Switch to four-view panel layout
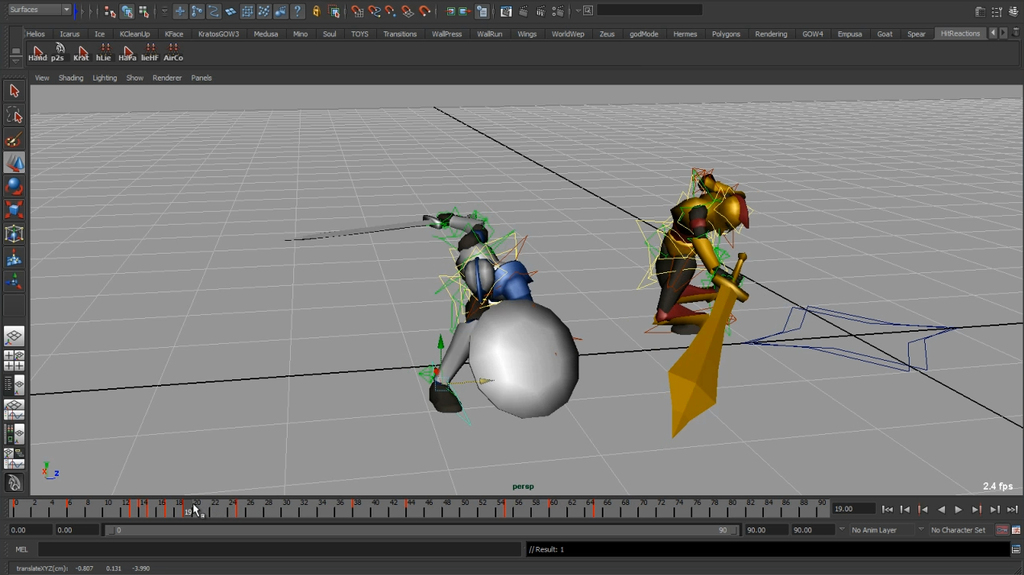Screen dimensions: 1024x575 [x=14, y=361]
